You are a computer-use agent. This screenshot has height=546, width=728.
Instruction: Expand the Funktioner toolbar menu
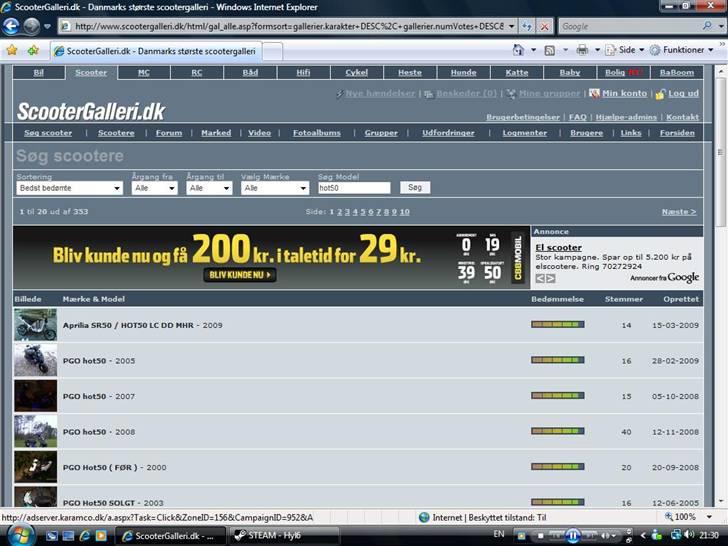coord(684,49)
